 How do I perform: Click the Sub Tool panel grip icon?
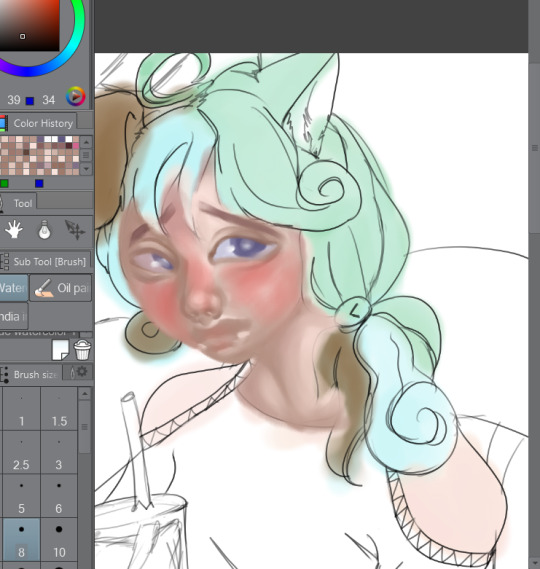4,261
